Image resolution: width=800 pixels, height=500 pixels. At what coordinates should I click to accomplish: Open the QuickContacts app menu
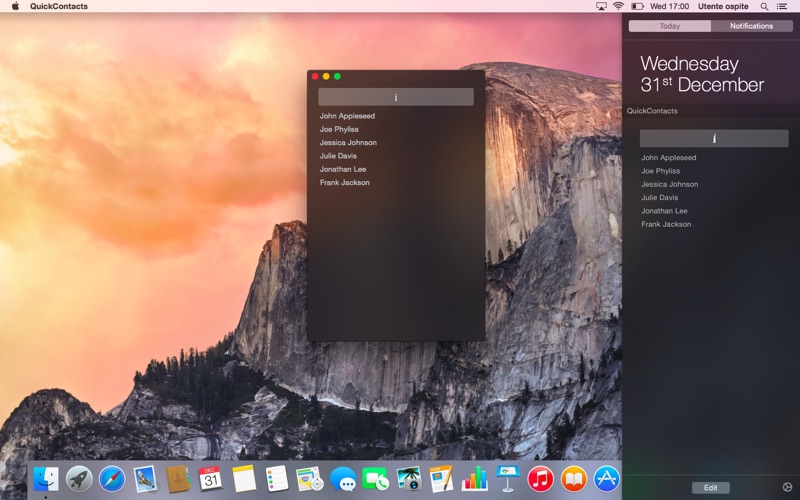coord(59,6)
